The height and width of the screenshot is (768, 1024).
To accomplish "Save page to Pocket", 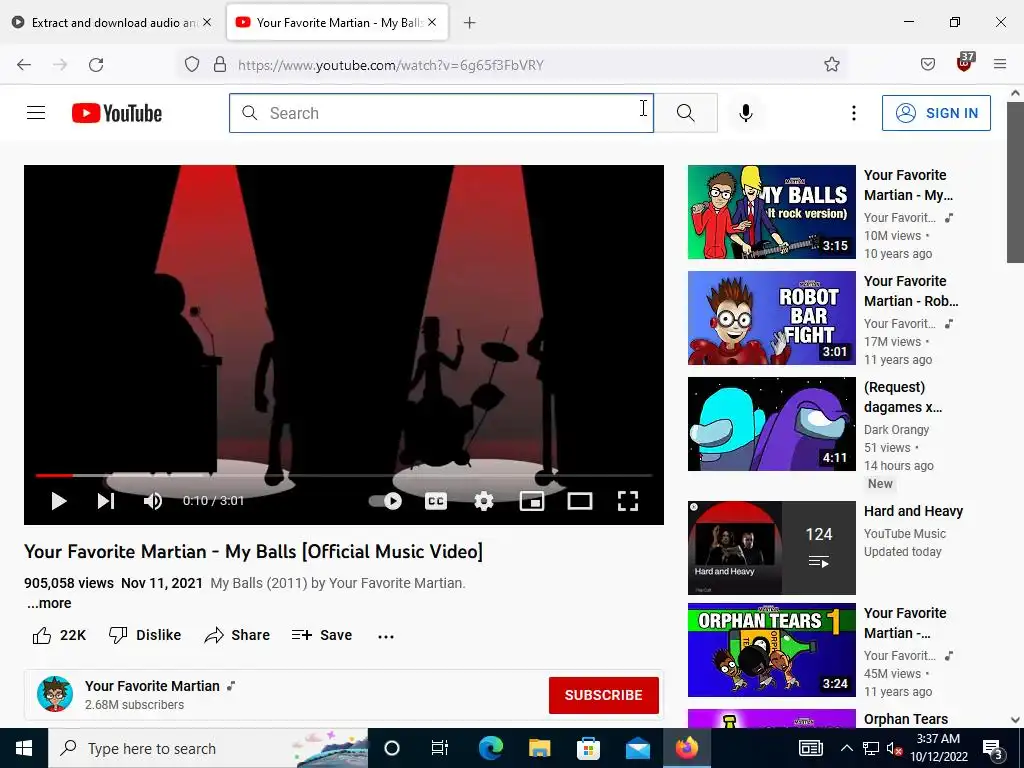I will [927, 64].
